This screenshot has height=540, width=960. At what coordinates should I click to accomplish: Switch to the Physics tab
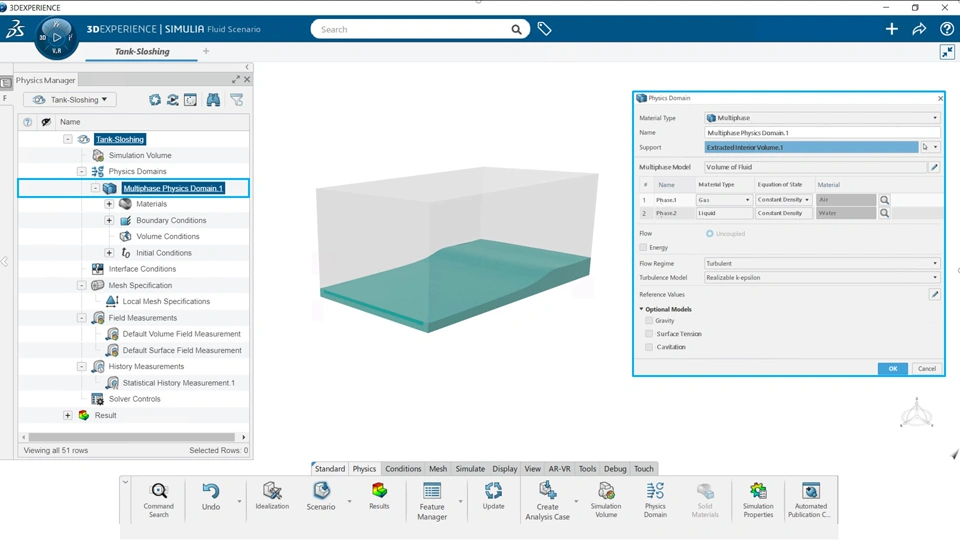tap(364, 468)
